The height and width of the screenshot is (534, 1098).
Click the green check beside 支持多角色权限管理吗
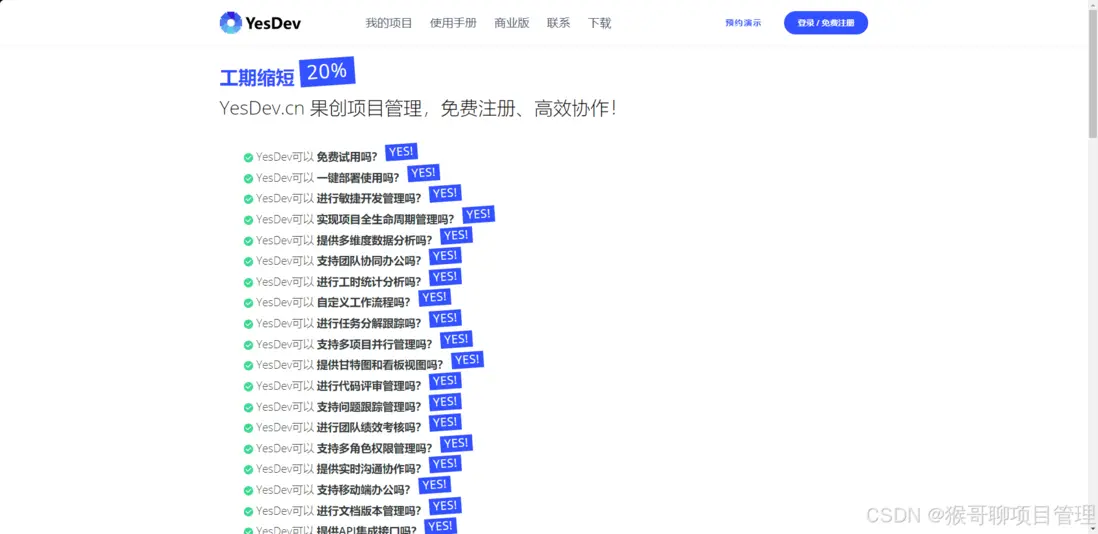(x=248, y=449)
